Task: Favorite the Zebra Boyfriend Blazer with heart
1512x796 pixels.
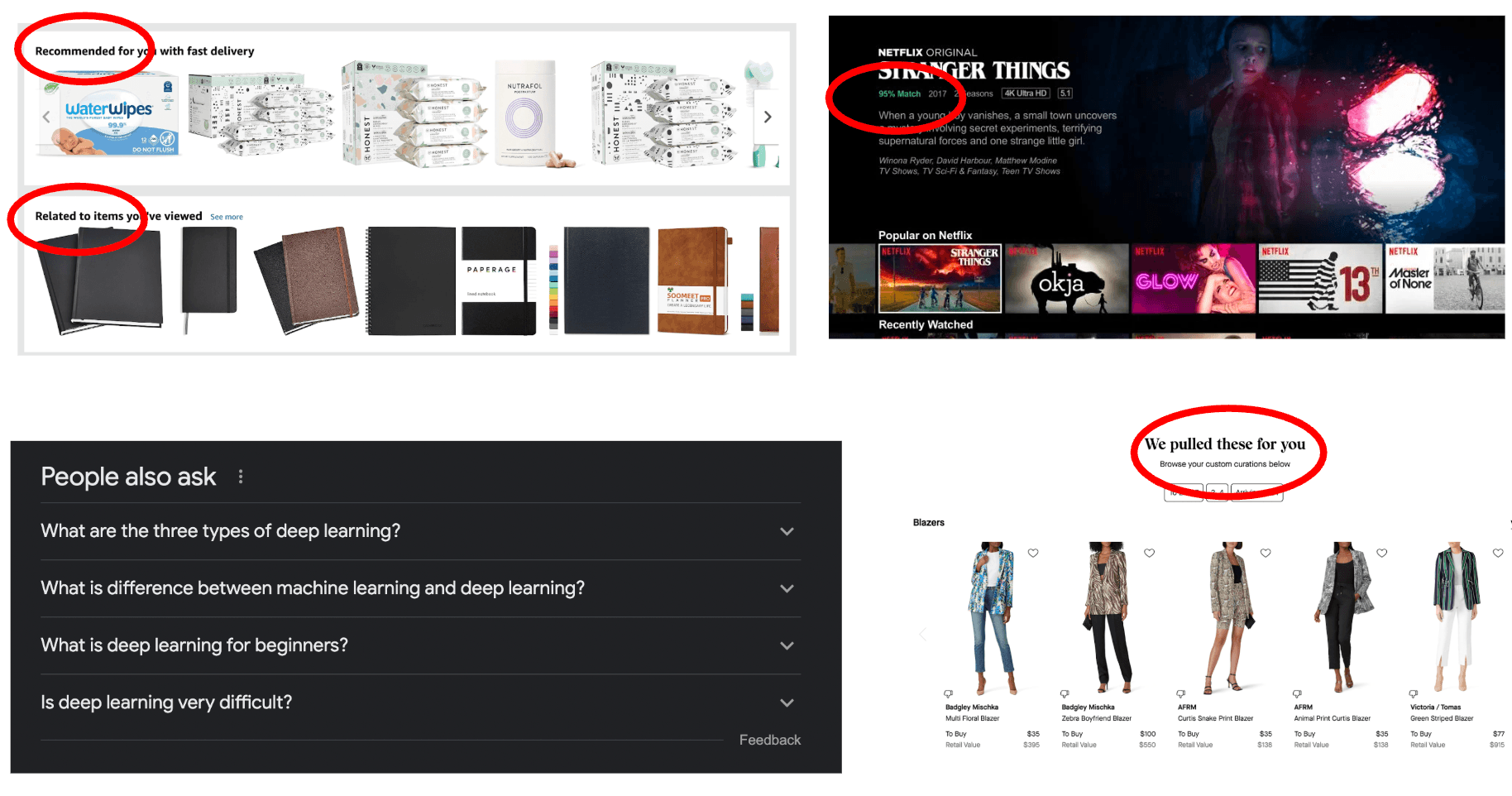Action: coord(1150,553)
